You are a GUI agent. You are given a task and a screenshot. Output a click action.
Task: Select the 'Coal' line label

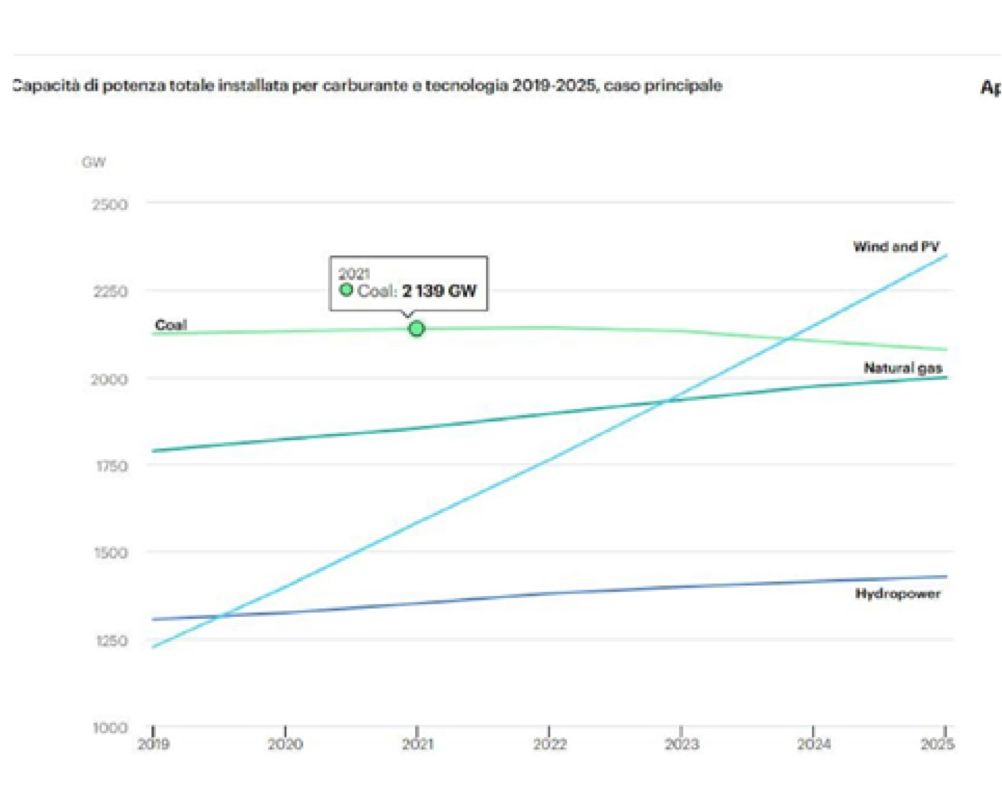(171, 325)
